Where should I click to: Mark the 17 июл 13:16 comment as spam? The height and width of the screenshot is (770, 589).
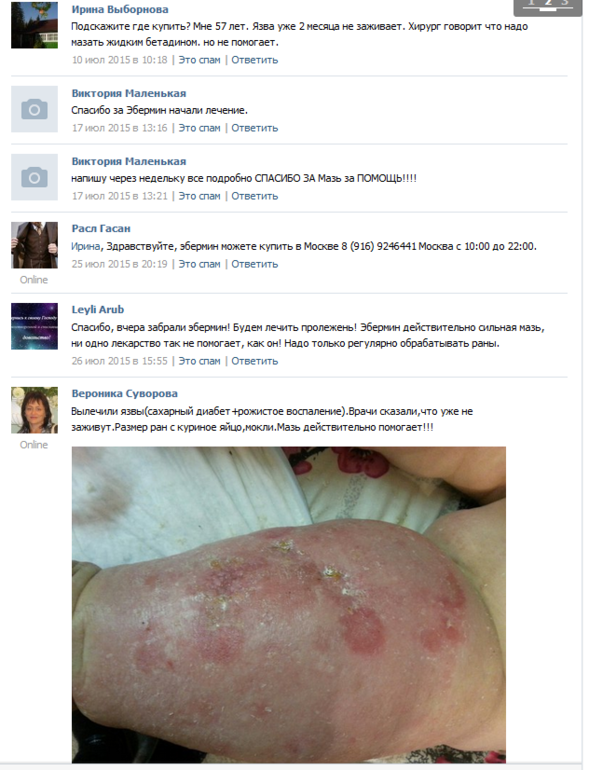(199, 128)
